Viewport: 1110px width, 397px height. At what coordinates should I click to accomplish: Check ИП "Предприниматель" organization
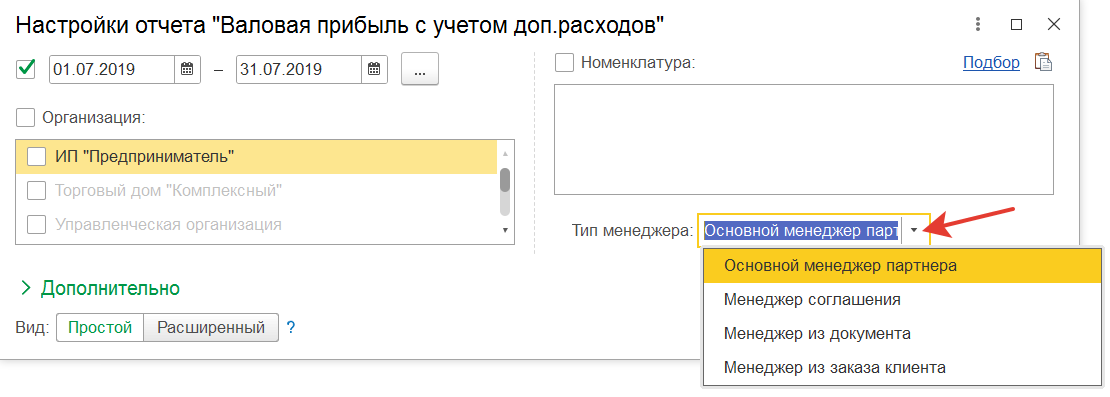[36, 156]
